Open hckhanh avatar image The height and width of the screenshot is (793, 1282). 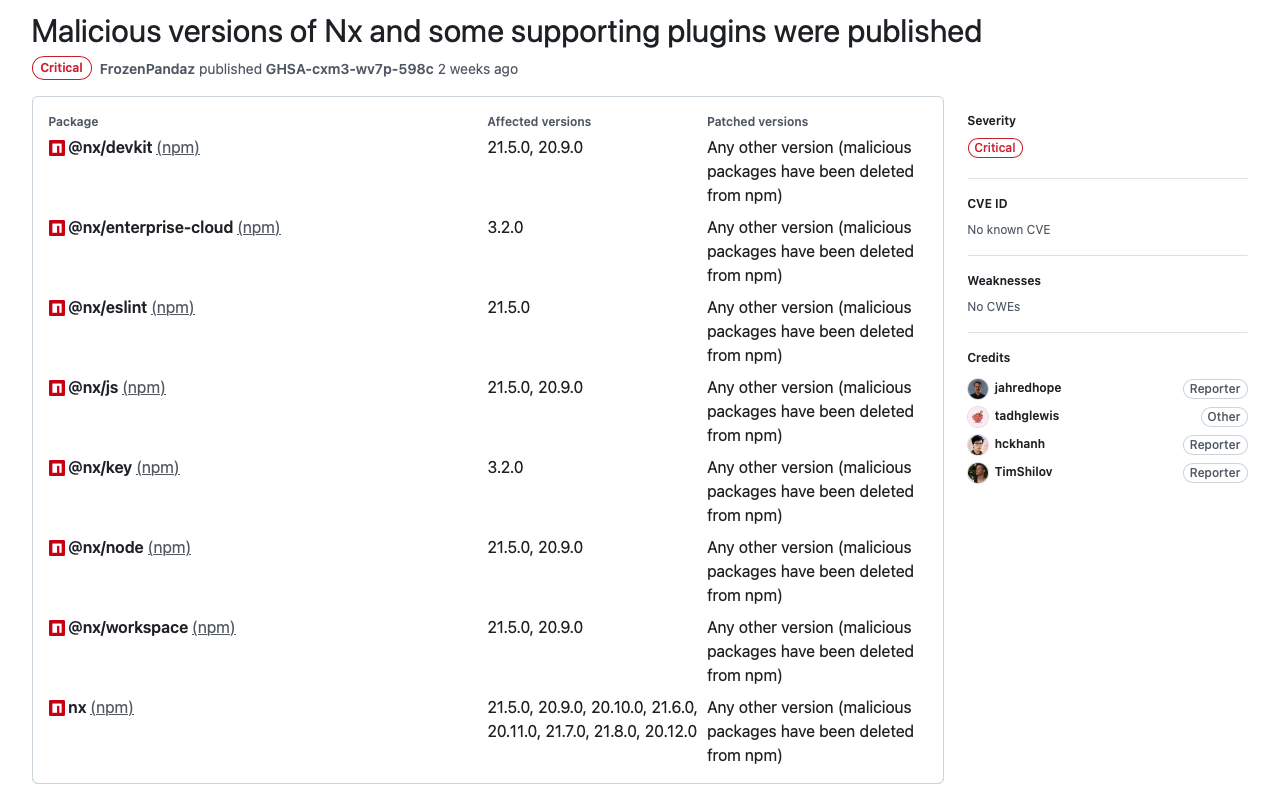[978, 445]
